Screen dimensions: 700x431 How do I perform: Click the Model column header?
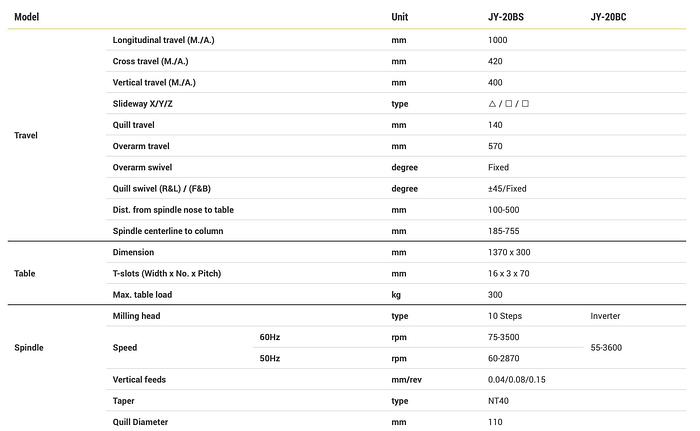(26, 17)
